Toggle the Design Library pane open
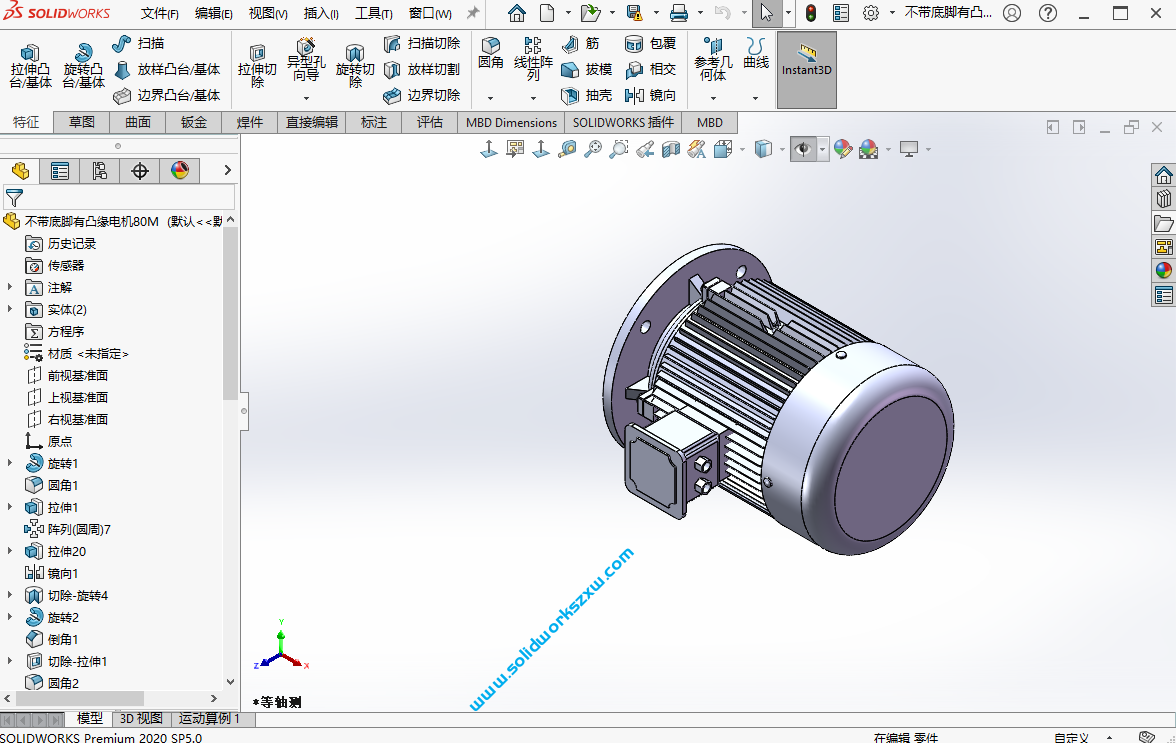The width and height of the screenshot is (1176, 743). [x=1163, y=198]
